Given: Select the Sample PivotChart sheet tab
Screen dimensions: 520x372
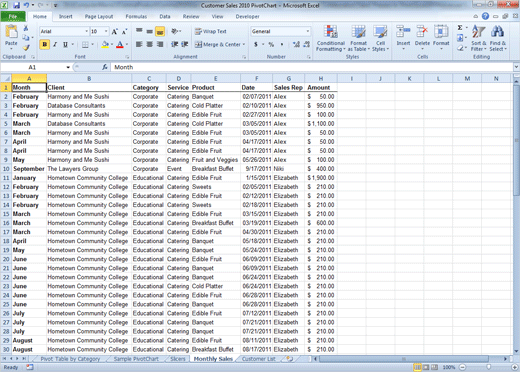Looking at the screenshot, I should tap(136, 359).
